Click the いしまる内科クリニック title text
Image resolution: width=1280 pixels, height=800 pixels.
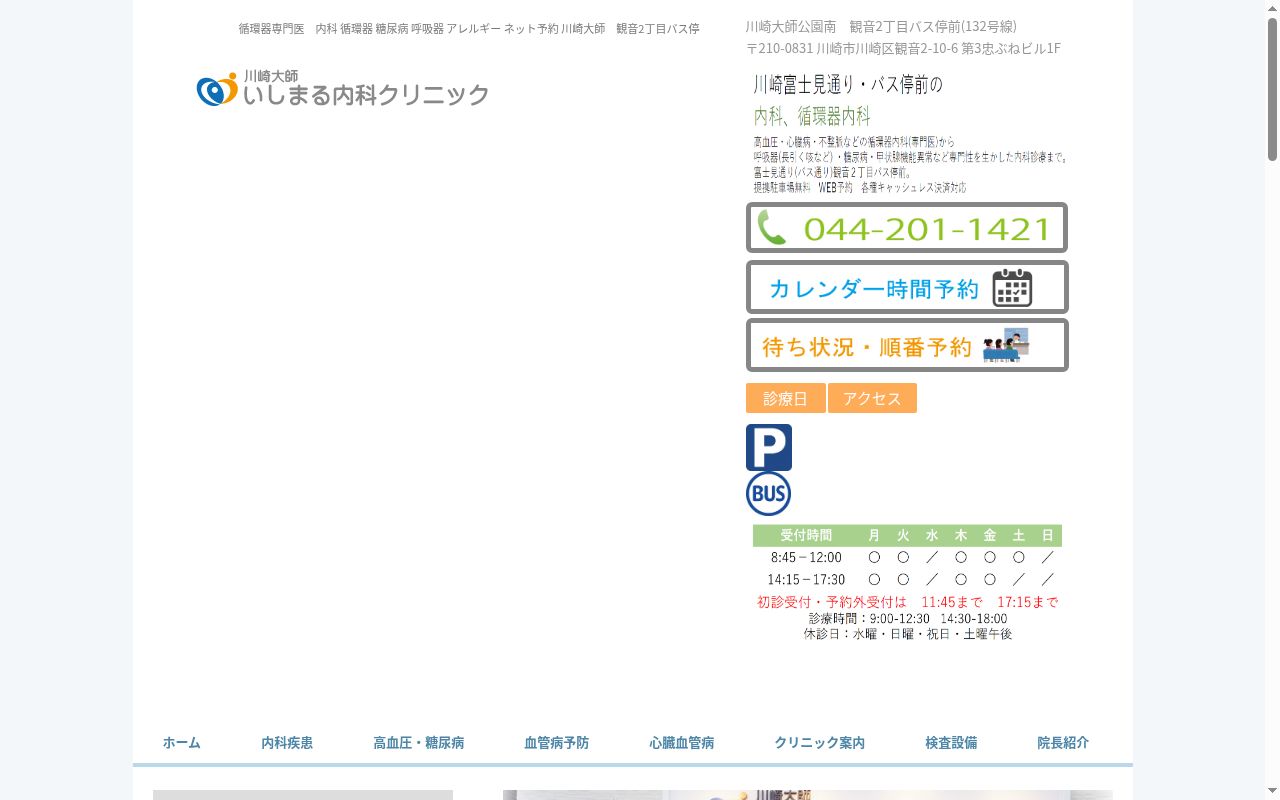tap(366, 95)
